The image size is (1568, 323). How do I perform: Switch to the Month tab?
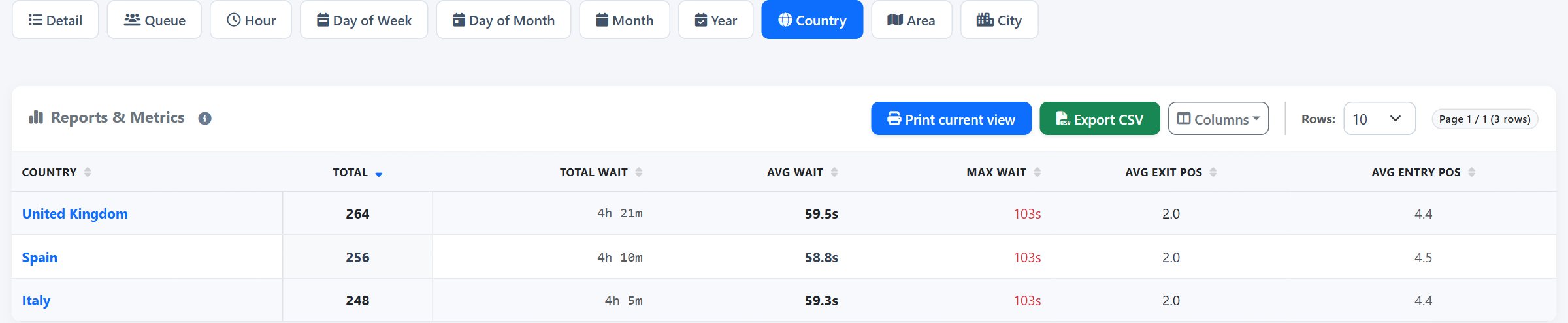click(x=625, y=20)
